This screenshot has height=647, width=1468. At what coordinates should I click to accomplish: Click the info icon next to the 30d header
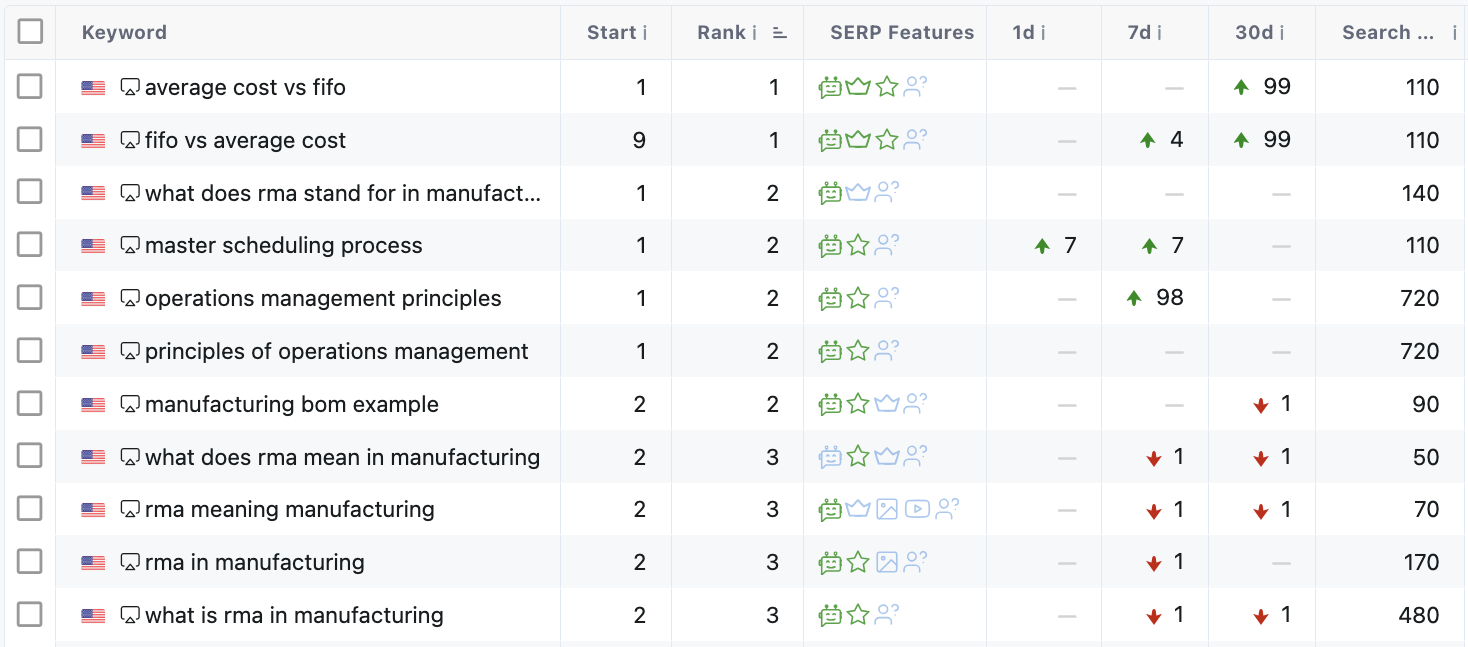1282,33
